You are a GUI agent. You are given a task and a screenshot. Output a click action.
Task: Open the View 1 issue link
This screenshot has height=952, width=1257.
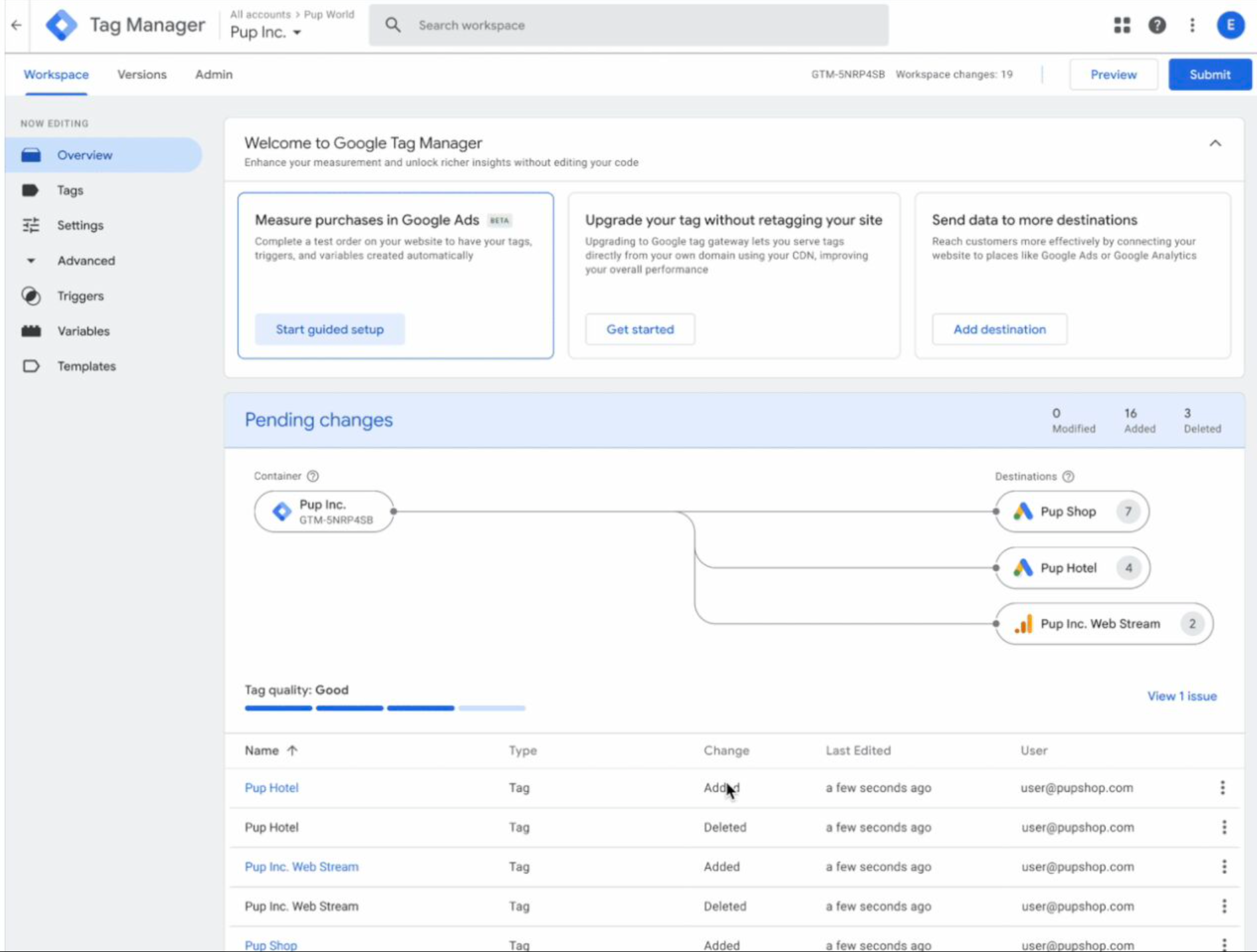point(1182,696)
